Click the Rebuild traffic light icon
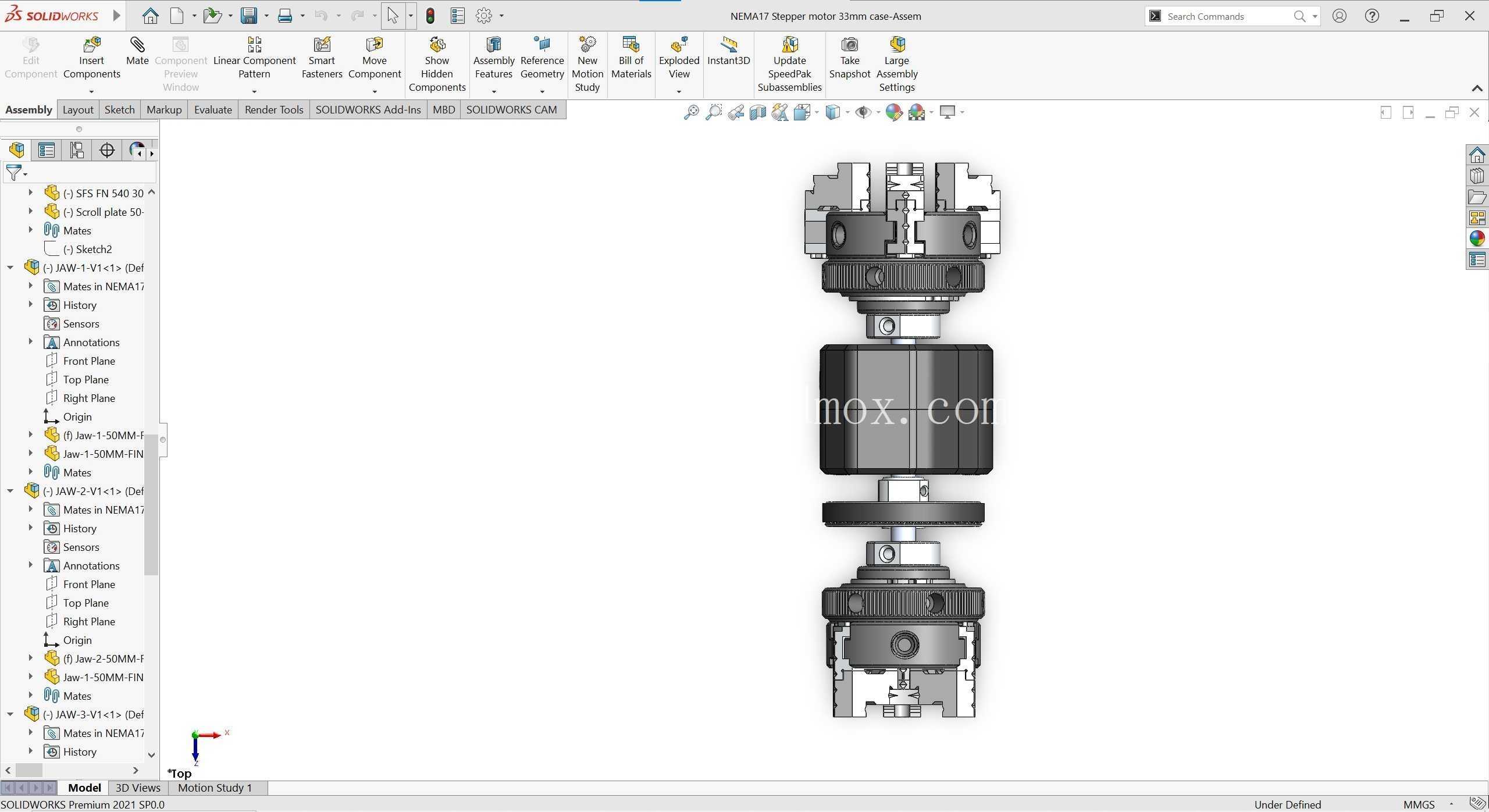This screenshot has height=812, width=1489. coord(430,16)
